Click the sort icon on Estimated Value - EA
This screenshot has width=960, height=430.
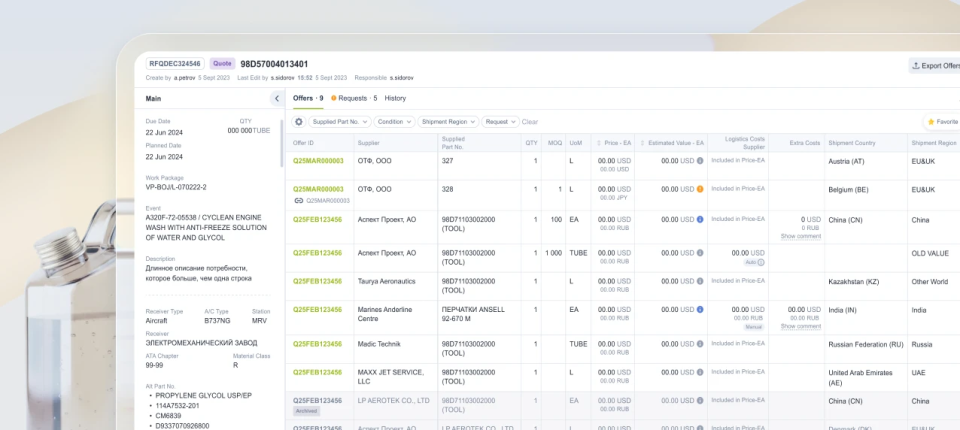[x=642, y=143]
